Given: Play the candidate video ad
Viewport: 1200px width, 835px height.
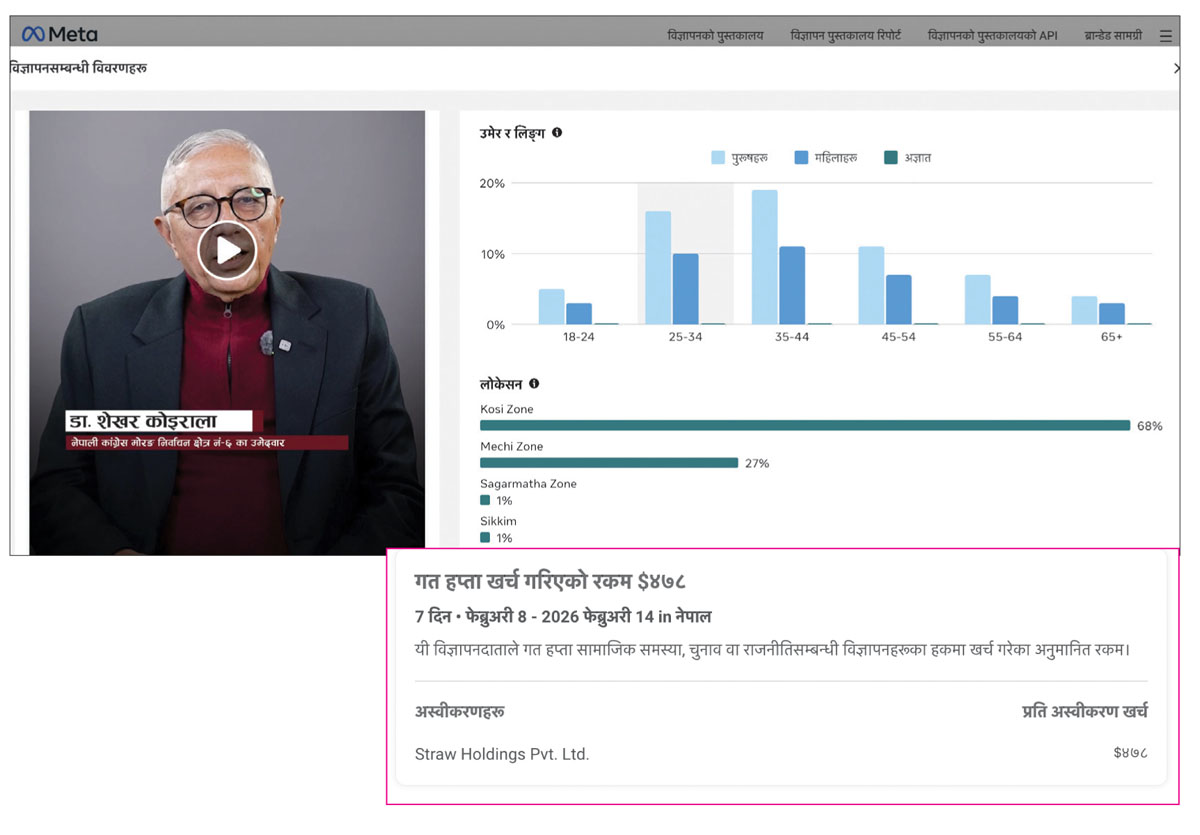Looking at the screenshot, I should coord(227,251).
